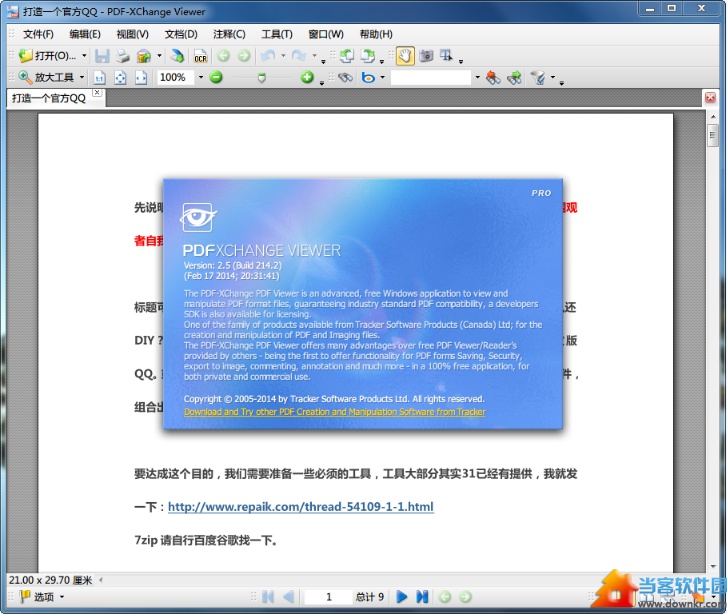
Task: Click the green back view arrow in status bar
Action: point(445,597)
